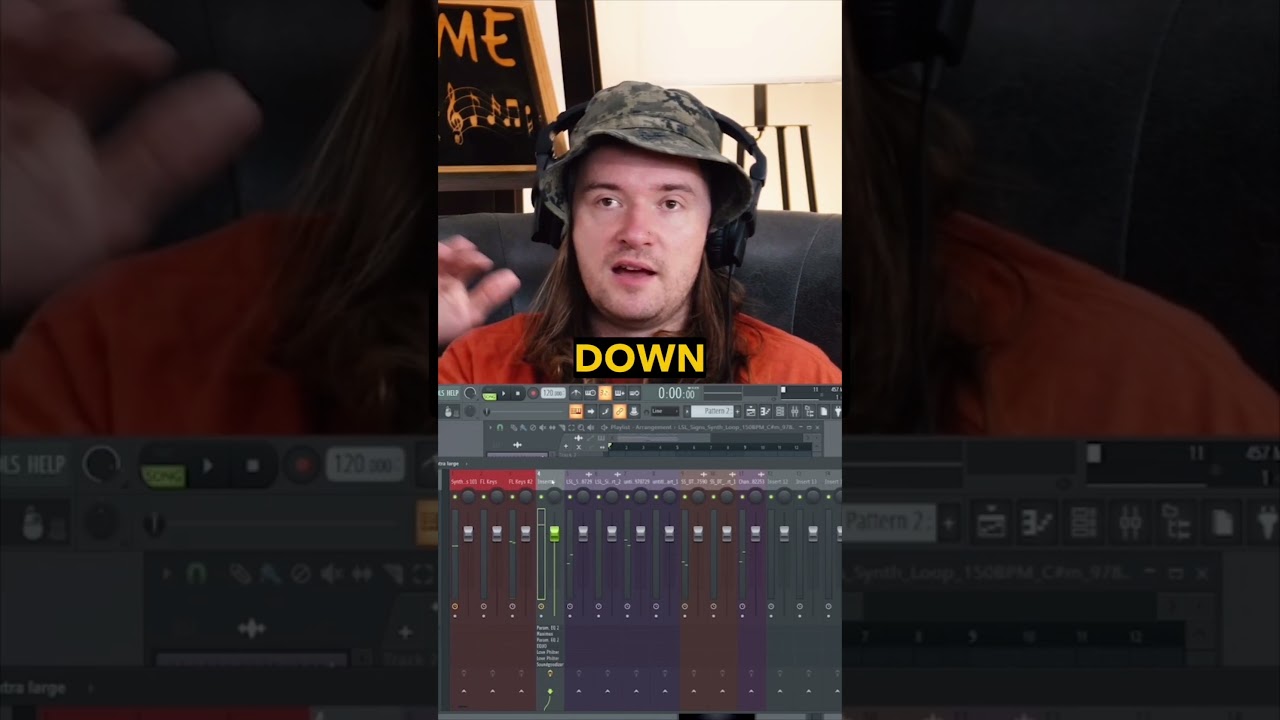
Task: Click the transport Play button
Action: click(504, 393)
